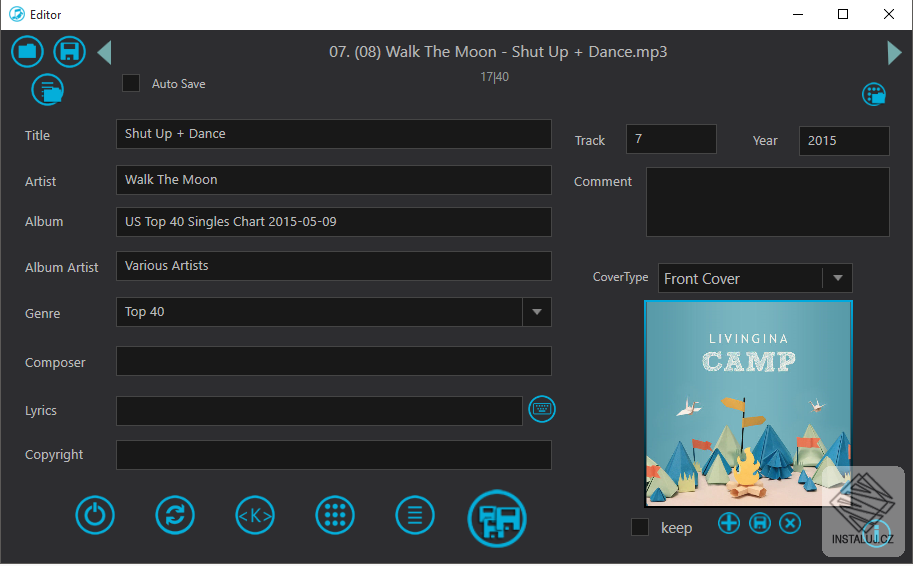
Task: Click the copy-tags icon below the folder icon
Action: click(48, 90)
